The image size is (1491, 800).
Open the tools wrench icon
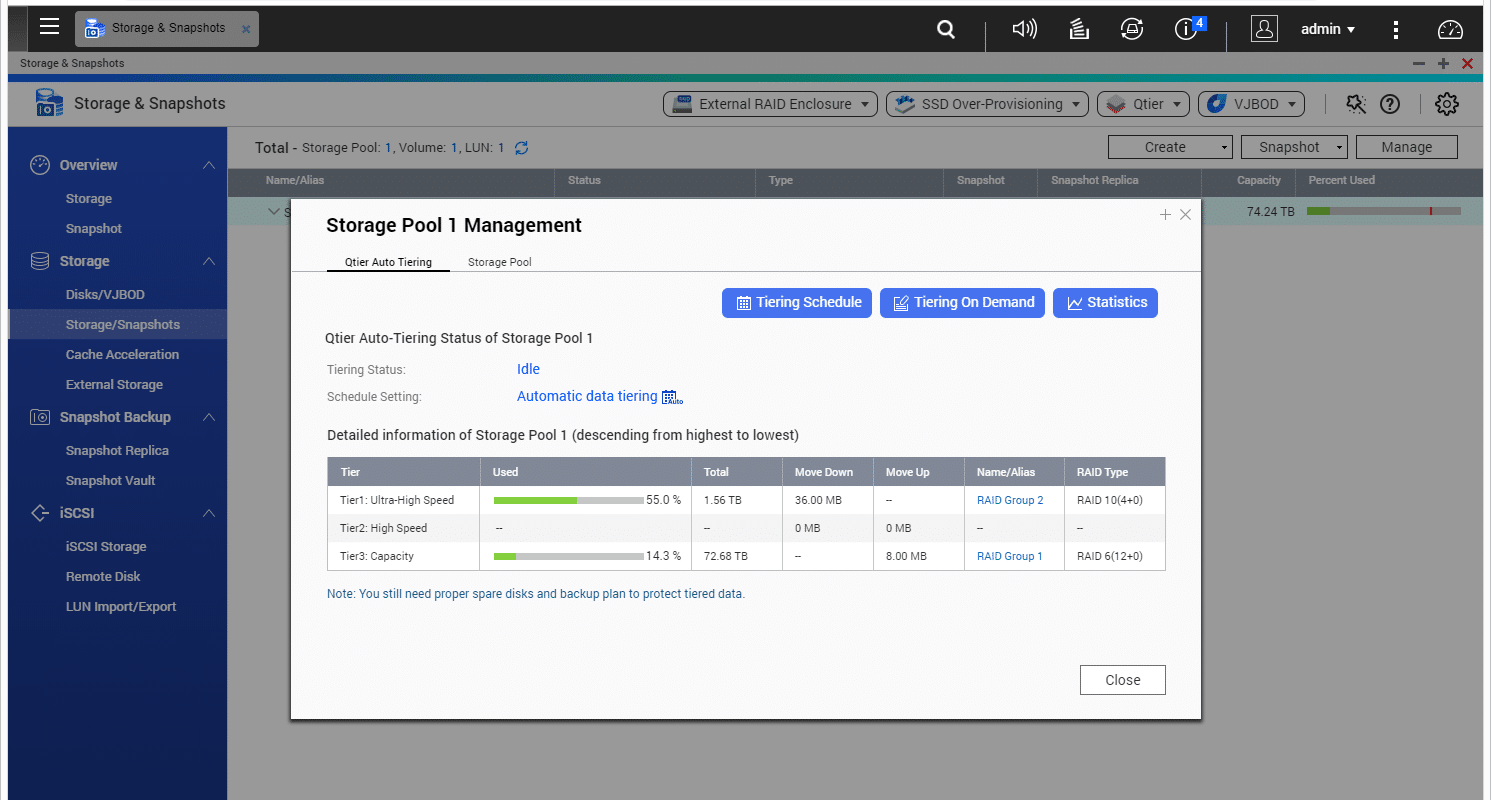(1356, 104)
